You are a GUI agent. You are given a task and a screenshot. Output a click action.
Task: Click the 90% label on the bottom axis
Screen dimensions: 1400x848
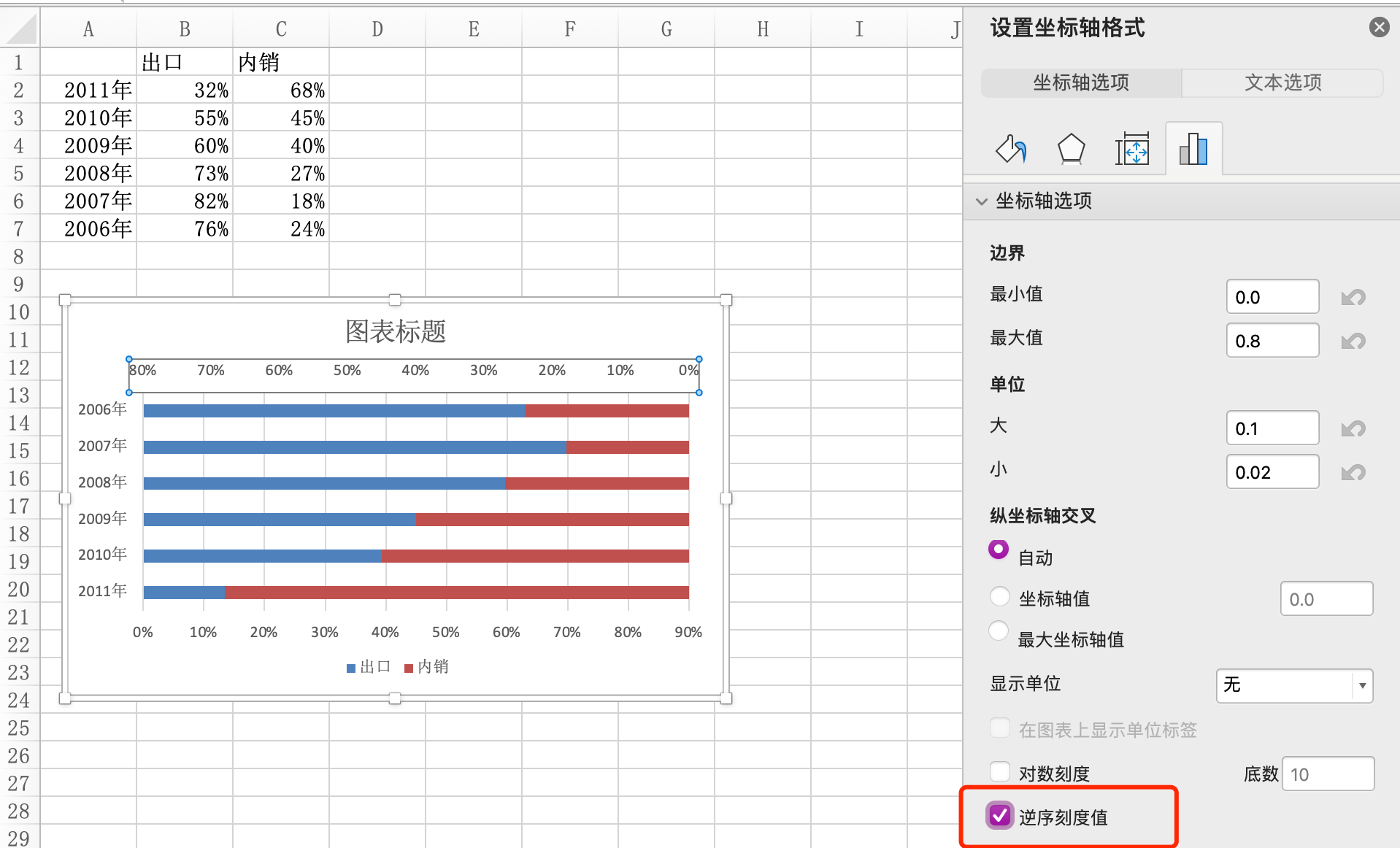(x=688, y=632)
